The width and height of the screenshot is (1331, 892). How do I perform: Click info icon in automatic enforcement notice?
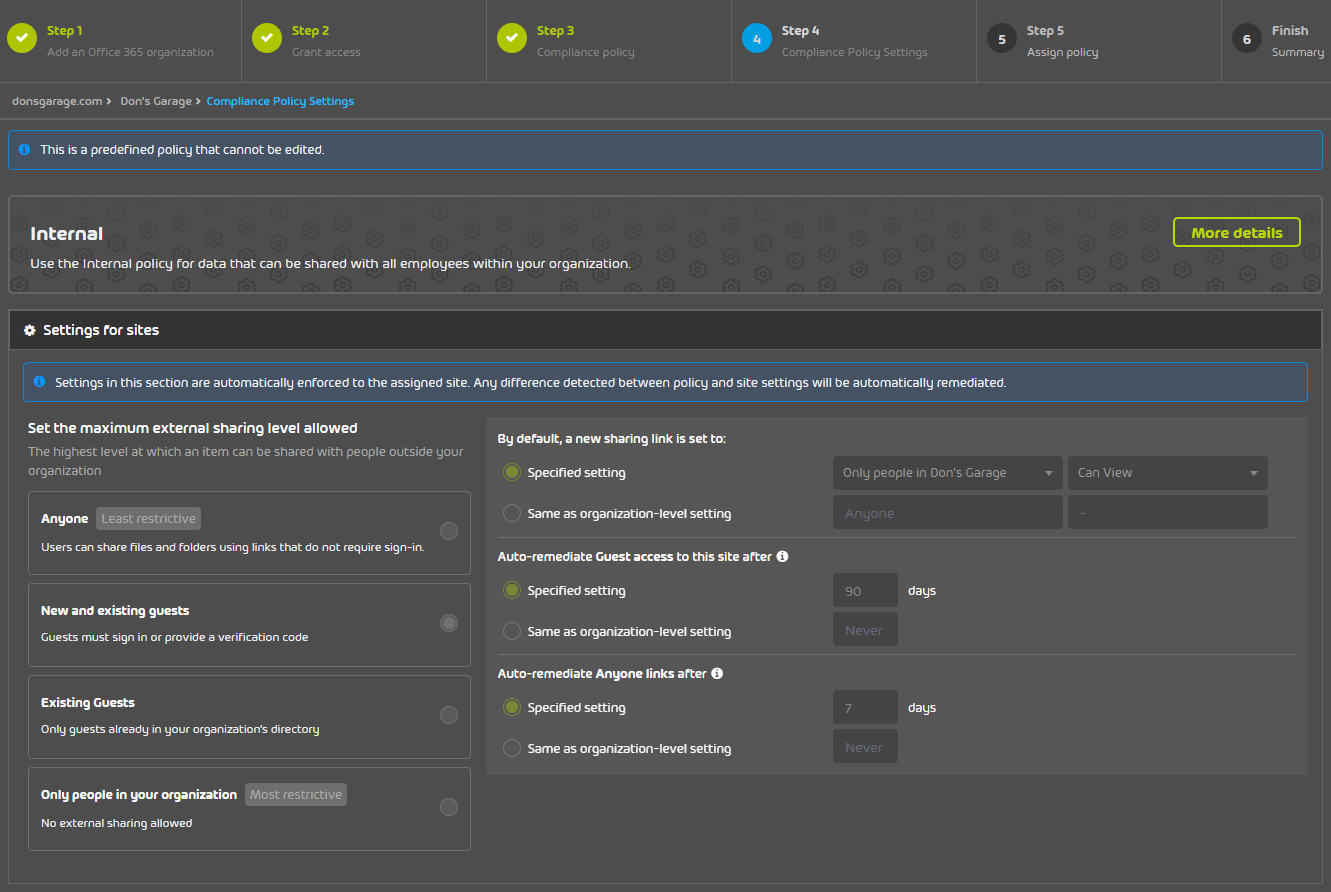click(39, 381)
